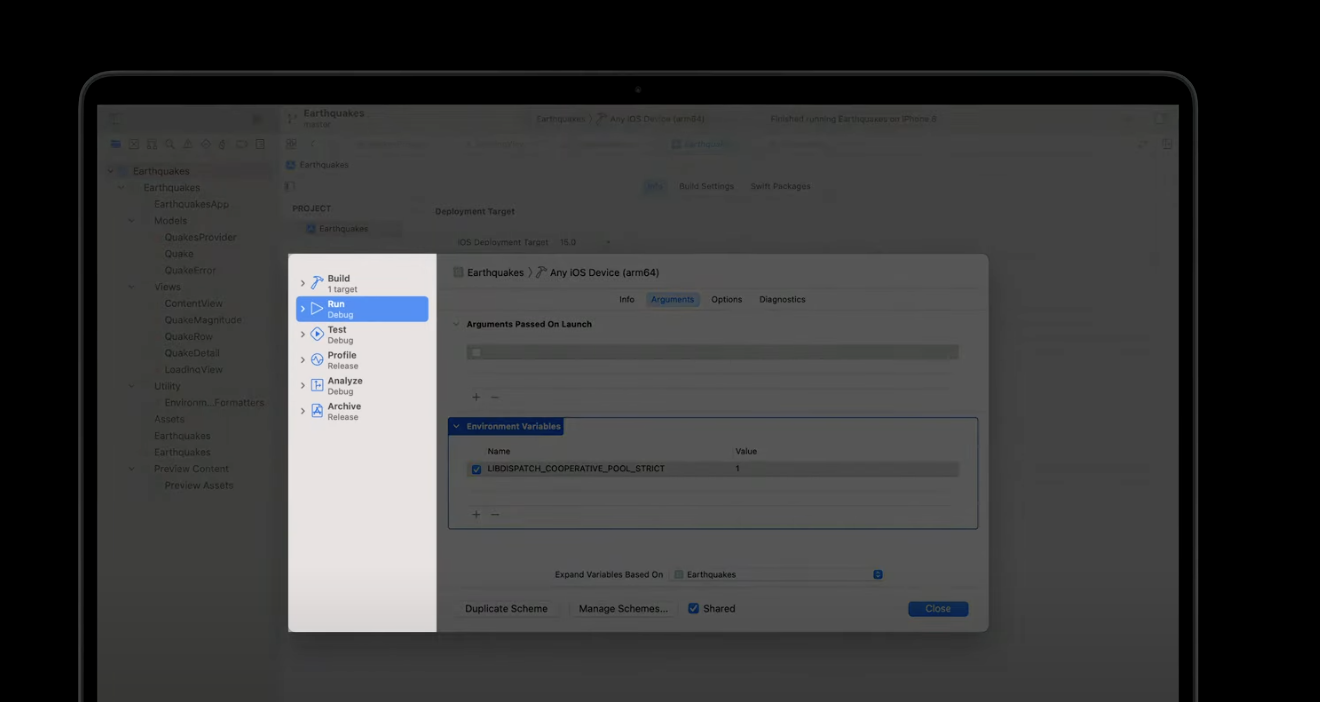Open Build Settings tab in project editor
The height and width of the screenshot is (702, 1320).
706,186
